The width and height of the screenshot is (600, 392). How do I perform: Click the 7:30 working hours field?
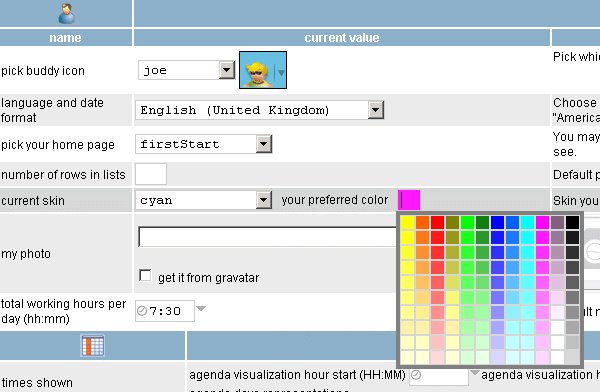pos(165,311)
